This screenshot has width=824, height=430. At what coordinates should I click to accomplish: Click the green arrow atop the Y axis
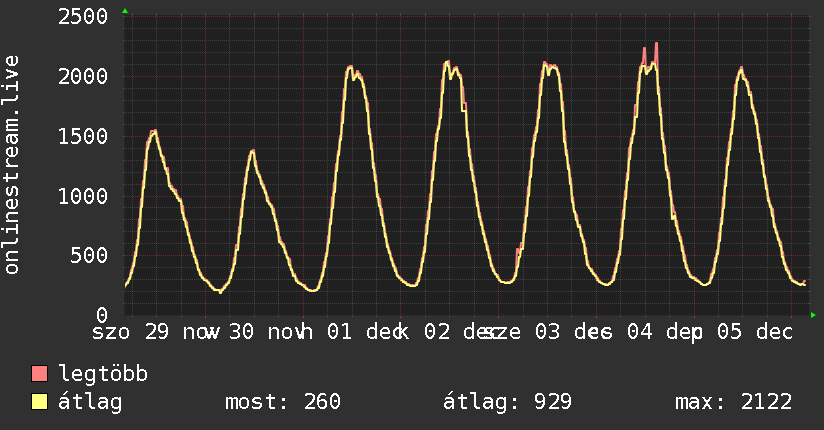(x=125, y=11)
